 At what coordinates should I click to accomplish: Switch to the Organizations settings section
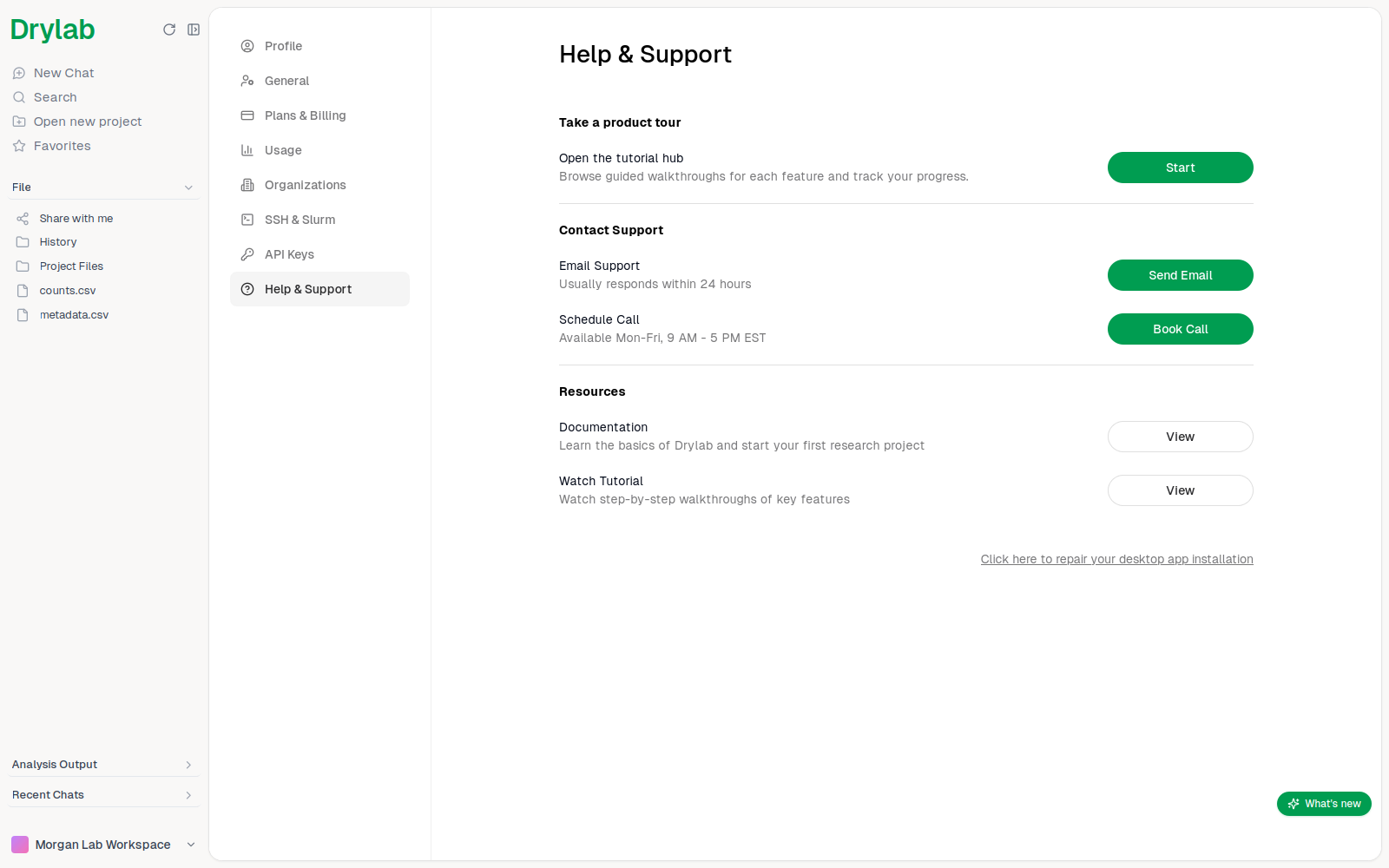319,185
